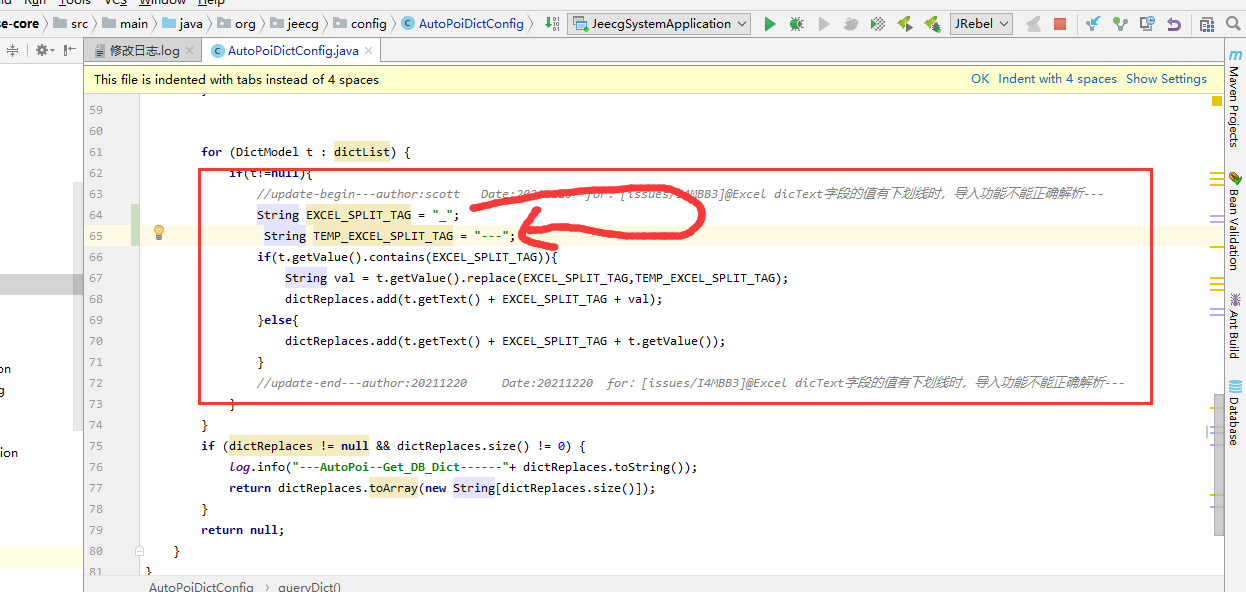Open the project panel gear settings dropdown
The image size is (1246, 592).
pos(44,50)
